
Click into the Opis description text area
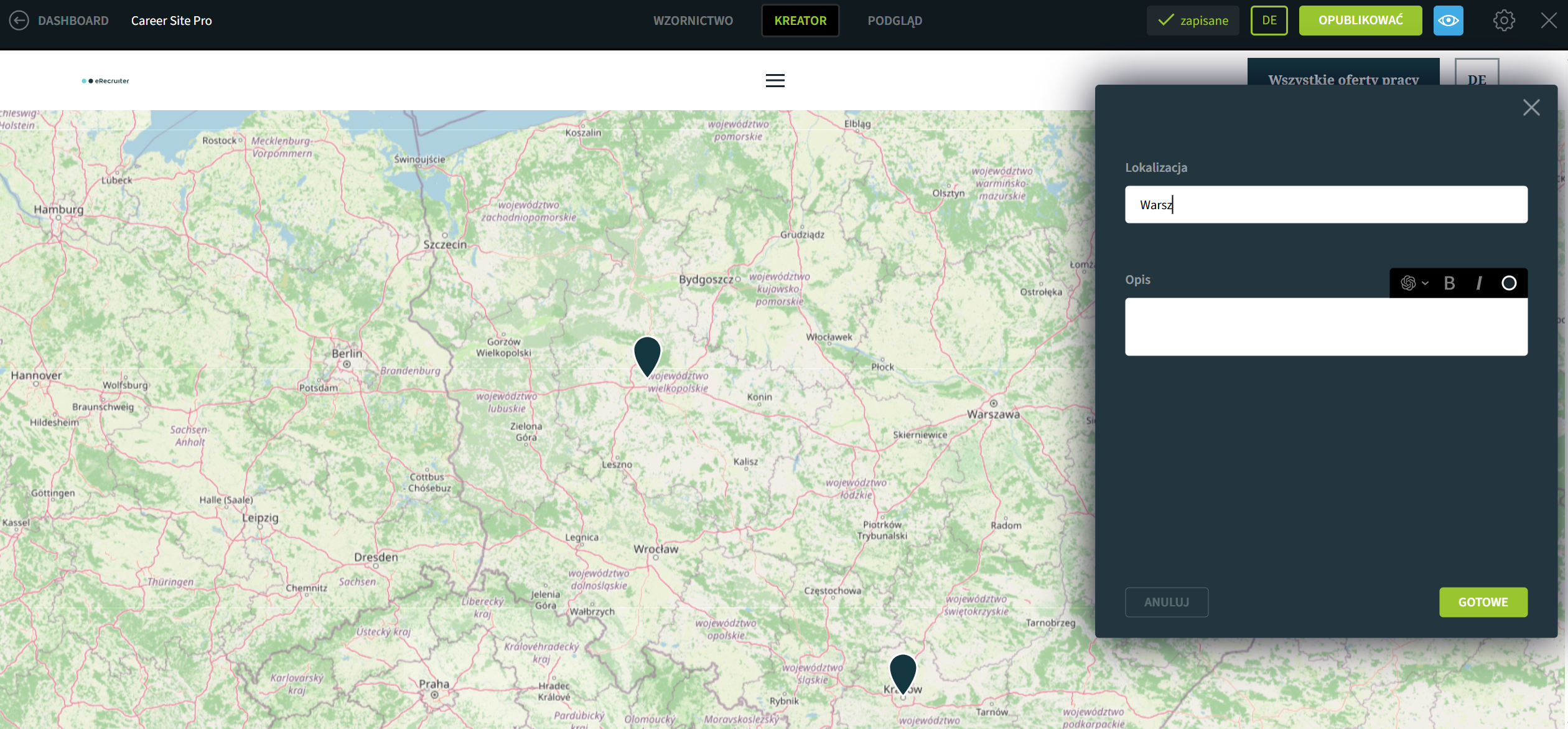pyautogui.click(x=1325, y=326)
